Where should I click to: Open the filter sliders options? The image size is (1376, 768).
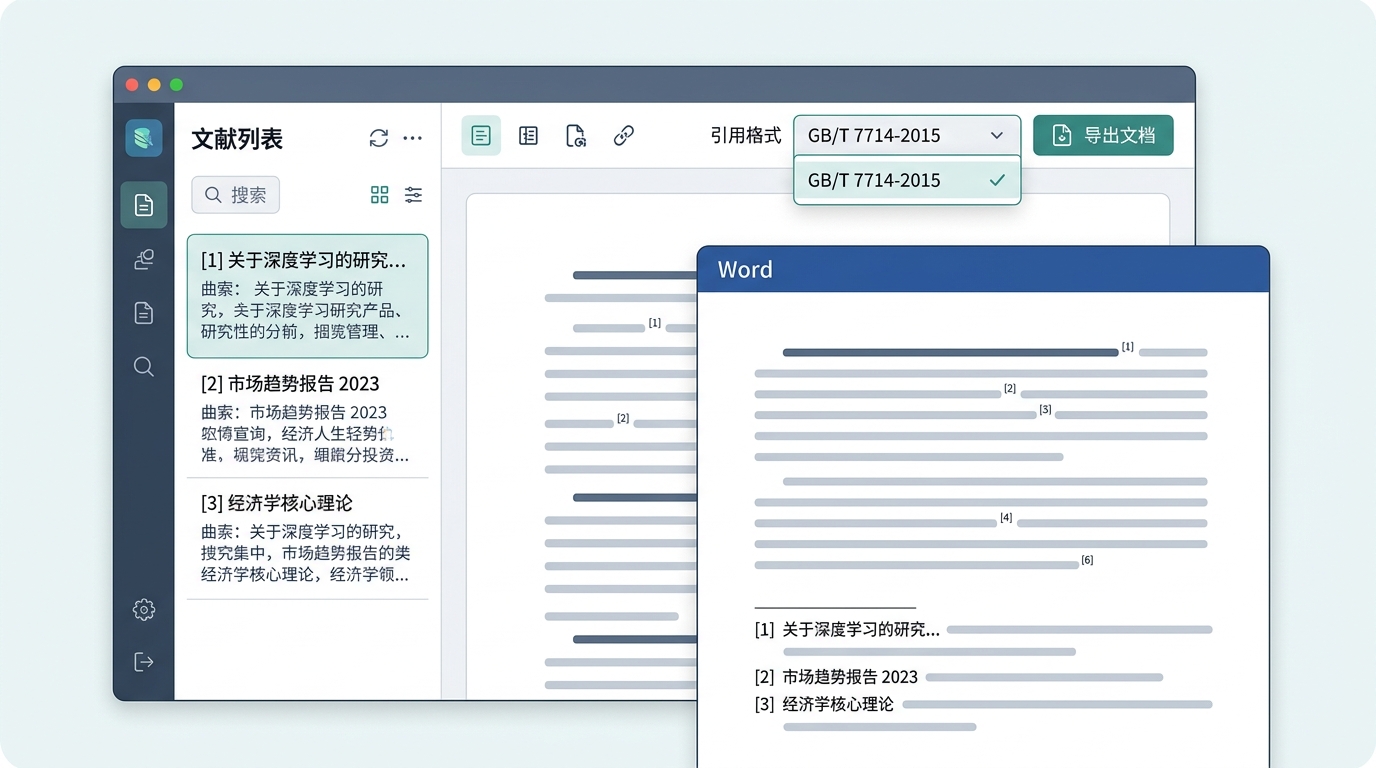413,195
